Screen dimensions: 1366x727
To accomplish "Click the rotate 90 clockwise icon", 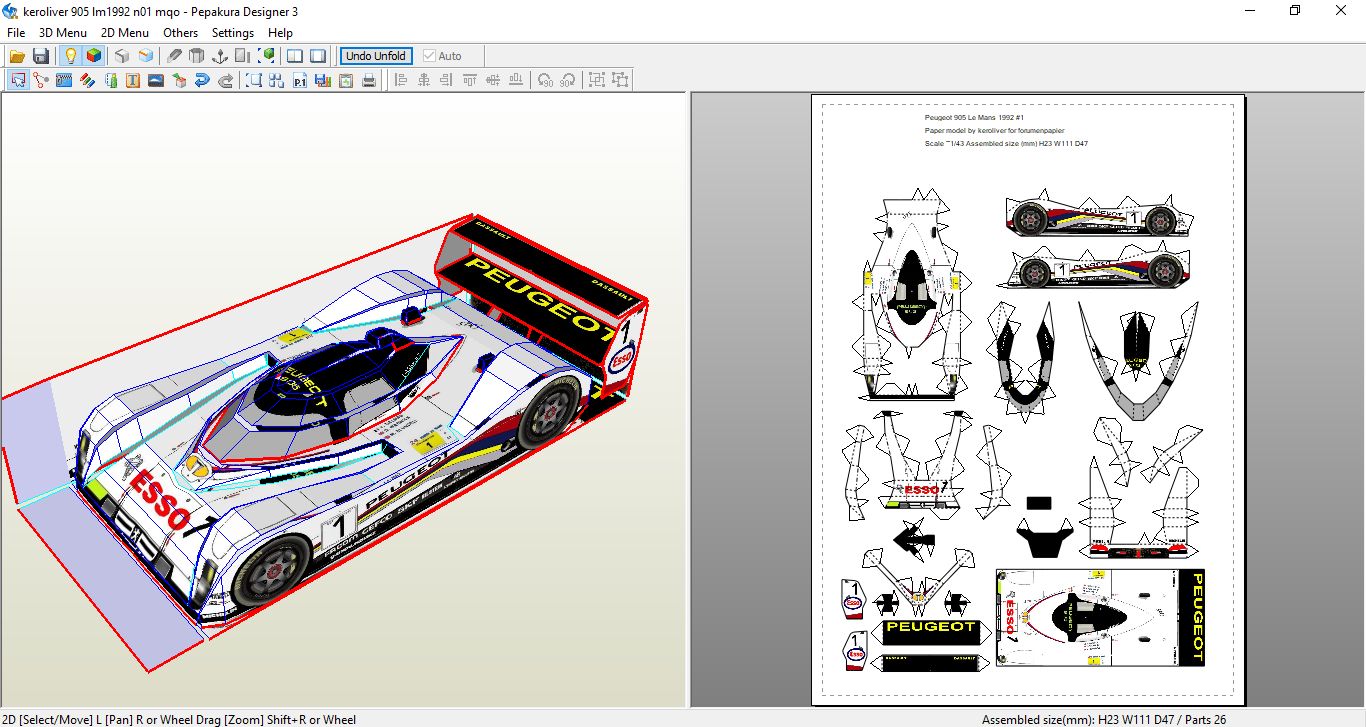I will 568,80.
